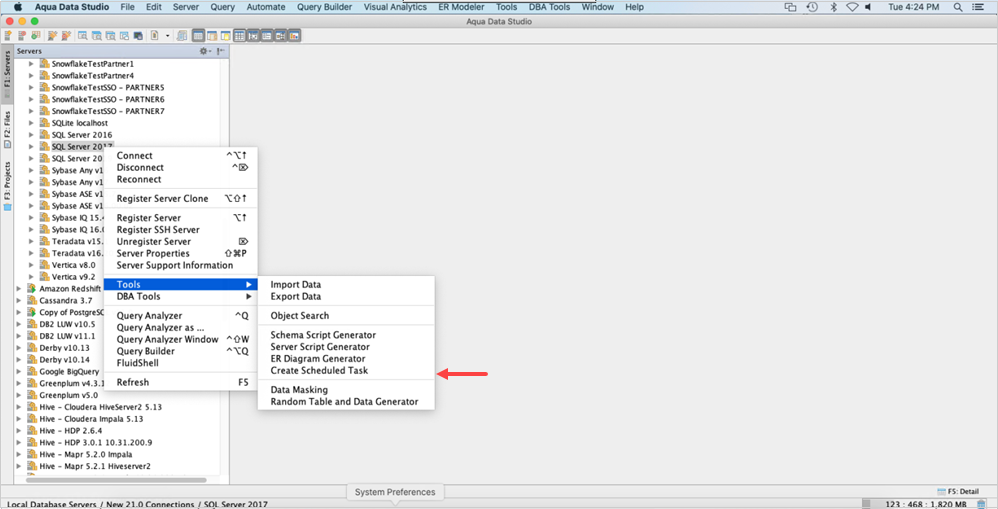Click the Wi-Fi icon in macOS menu bar
The image size is (998, 509).
point(852,7)
